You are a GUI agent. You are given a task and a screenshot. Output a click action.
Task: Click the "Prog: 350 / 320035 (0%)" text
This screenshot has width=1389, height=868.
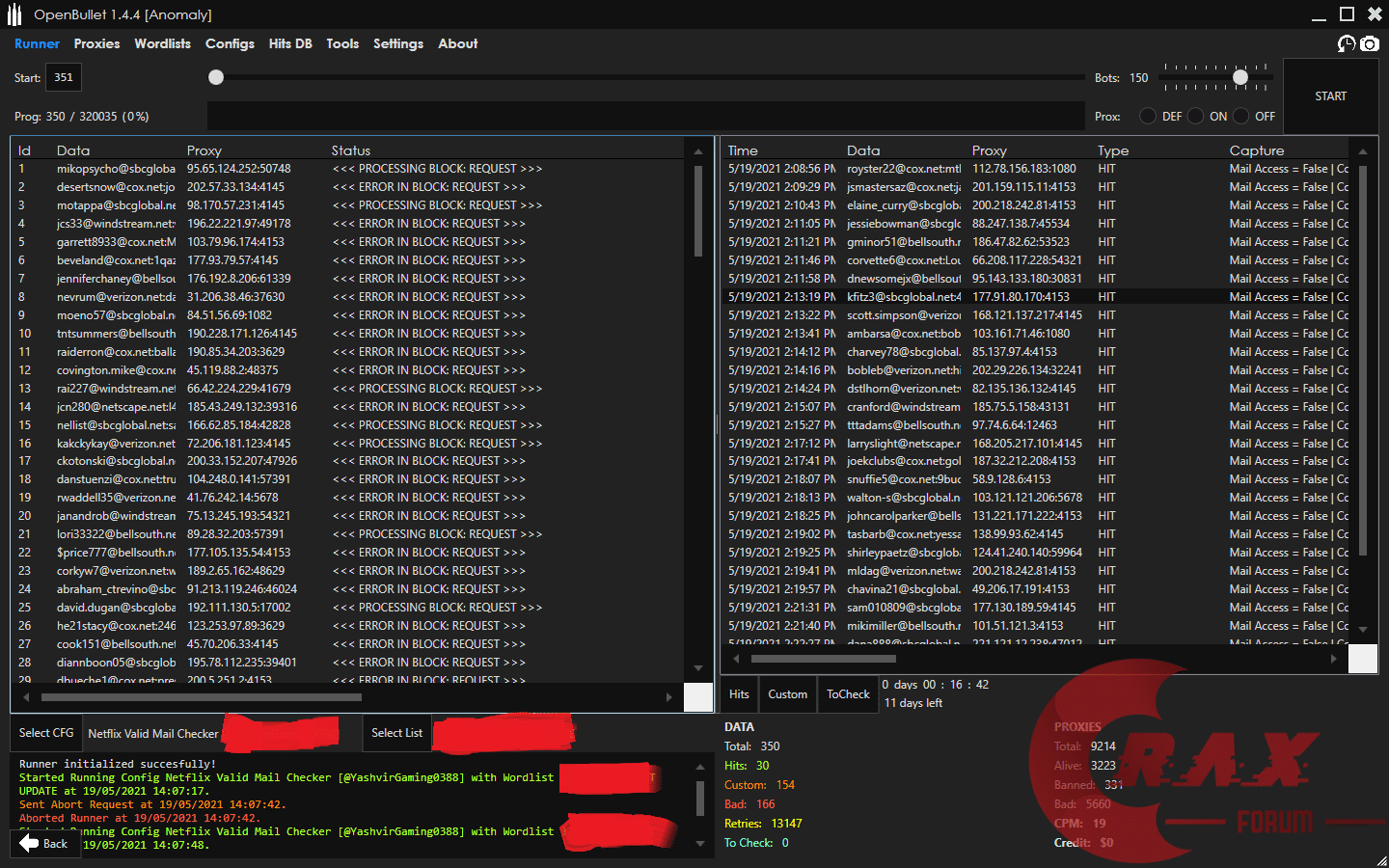tap(82, 117)
